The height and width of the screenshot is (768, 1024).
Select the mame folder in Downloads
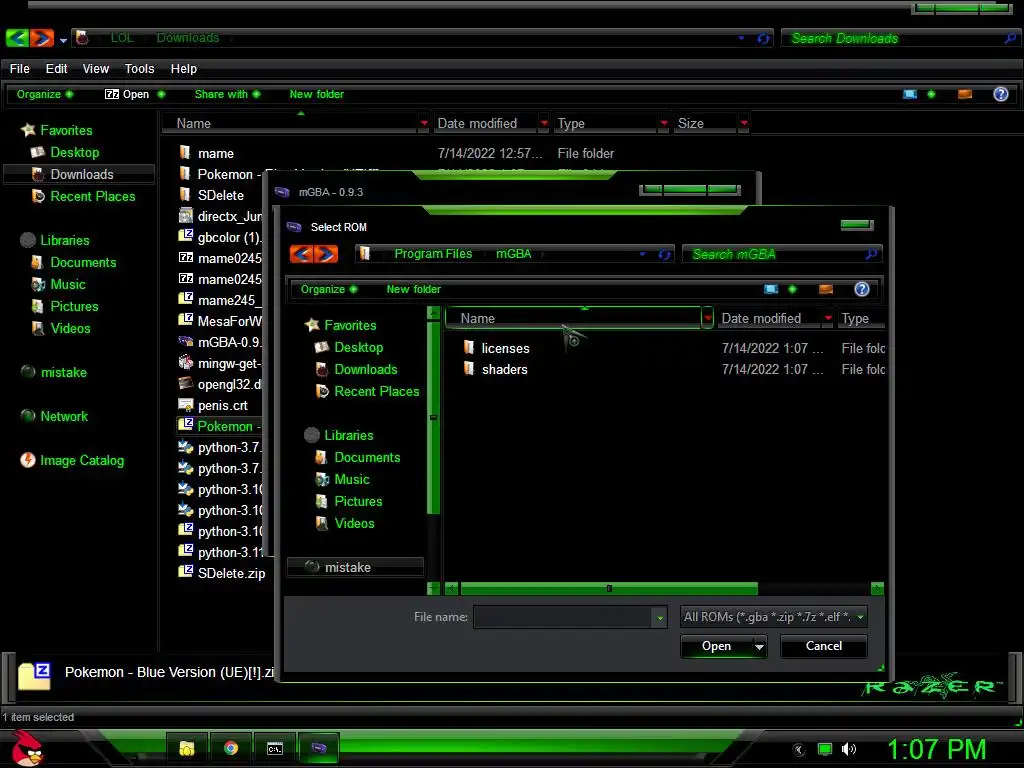pos(216,153)
